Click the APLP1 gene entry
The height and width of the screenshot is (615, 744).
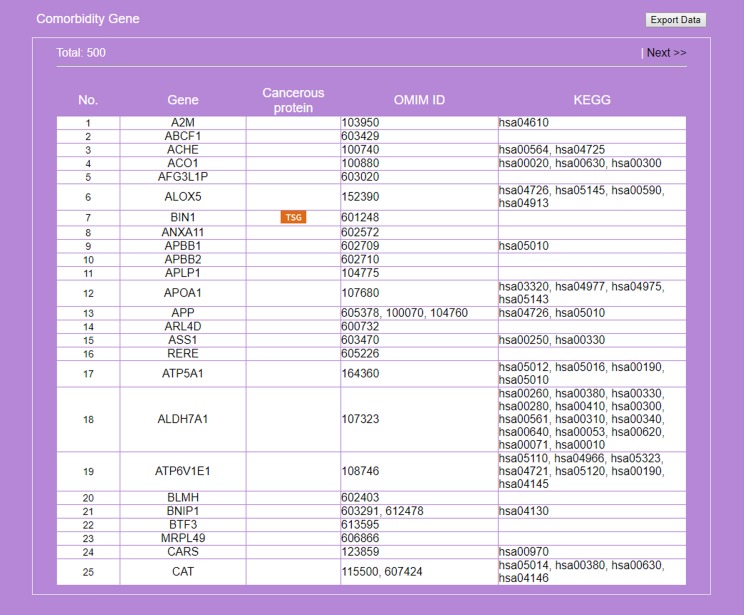pyautogui.click(x=183, y=273)
